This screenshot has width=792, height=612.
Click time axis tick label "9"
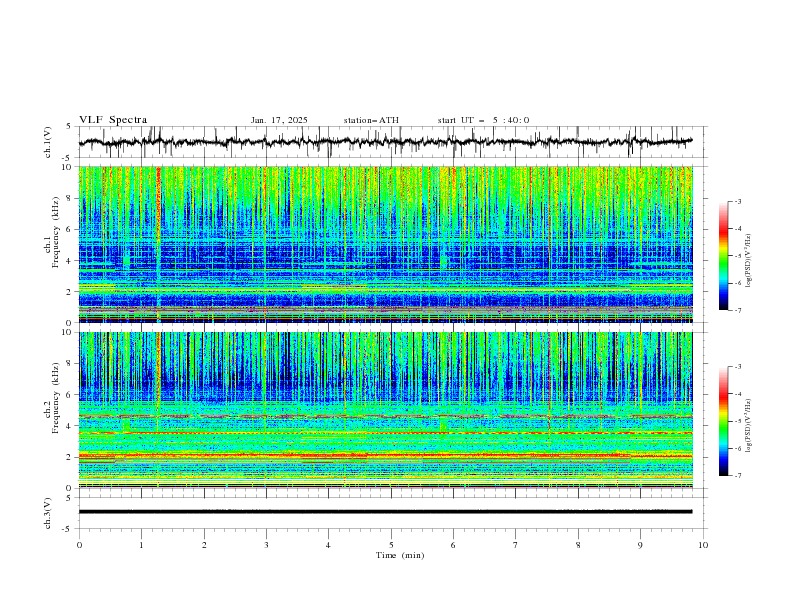coord(640,545)
